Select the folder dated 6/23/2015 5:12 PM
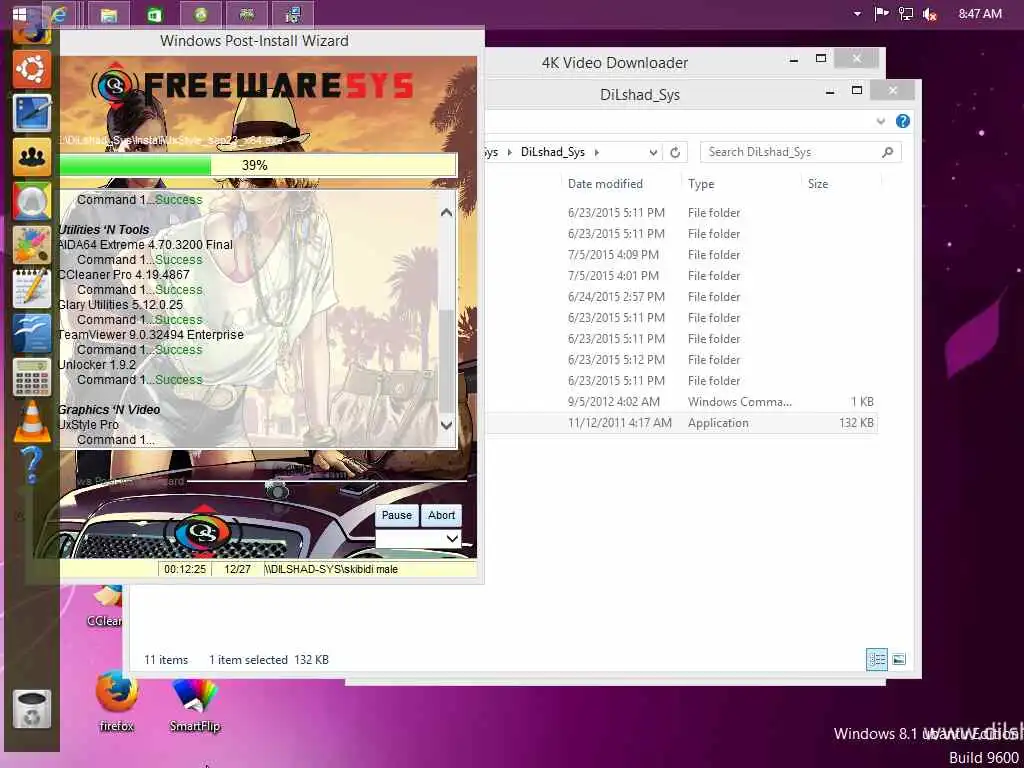 pos(682,360)
